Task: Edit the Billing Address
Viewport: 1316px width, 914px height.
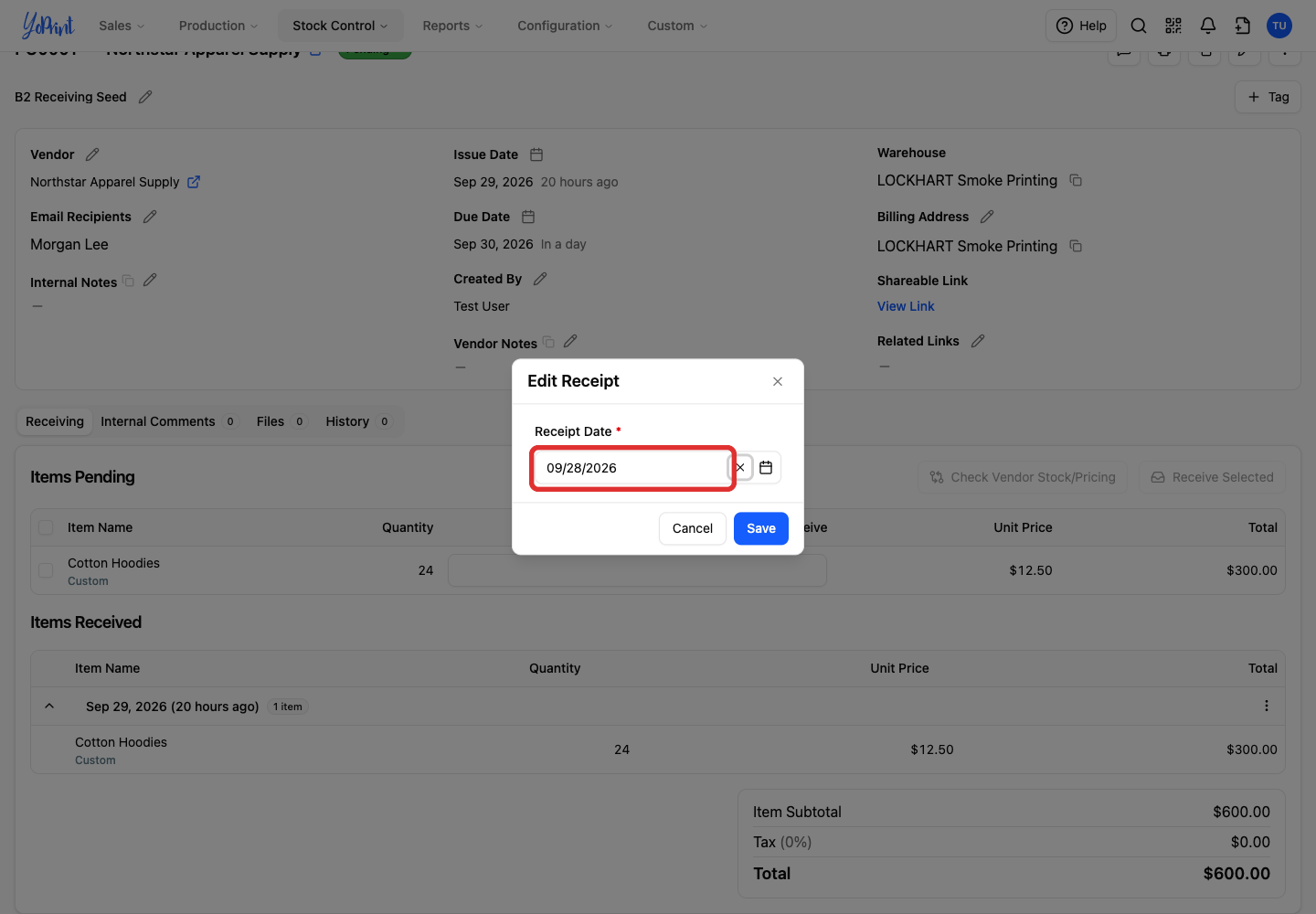Action: (987, 217)
